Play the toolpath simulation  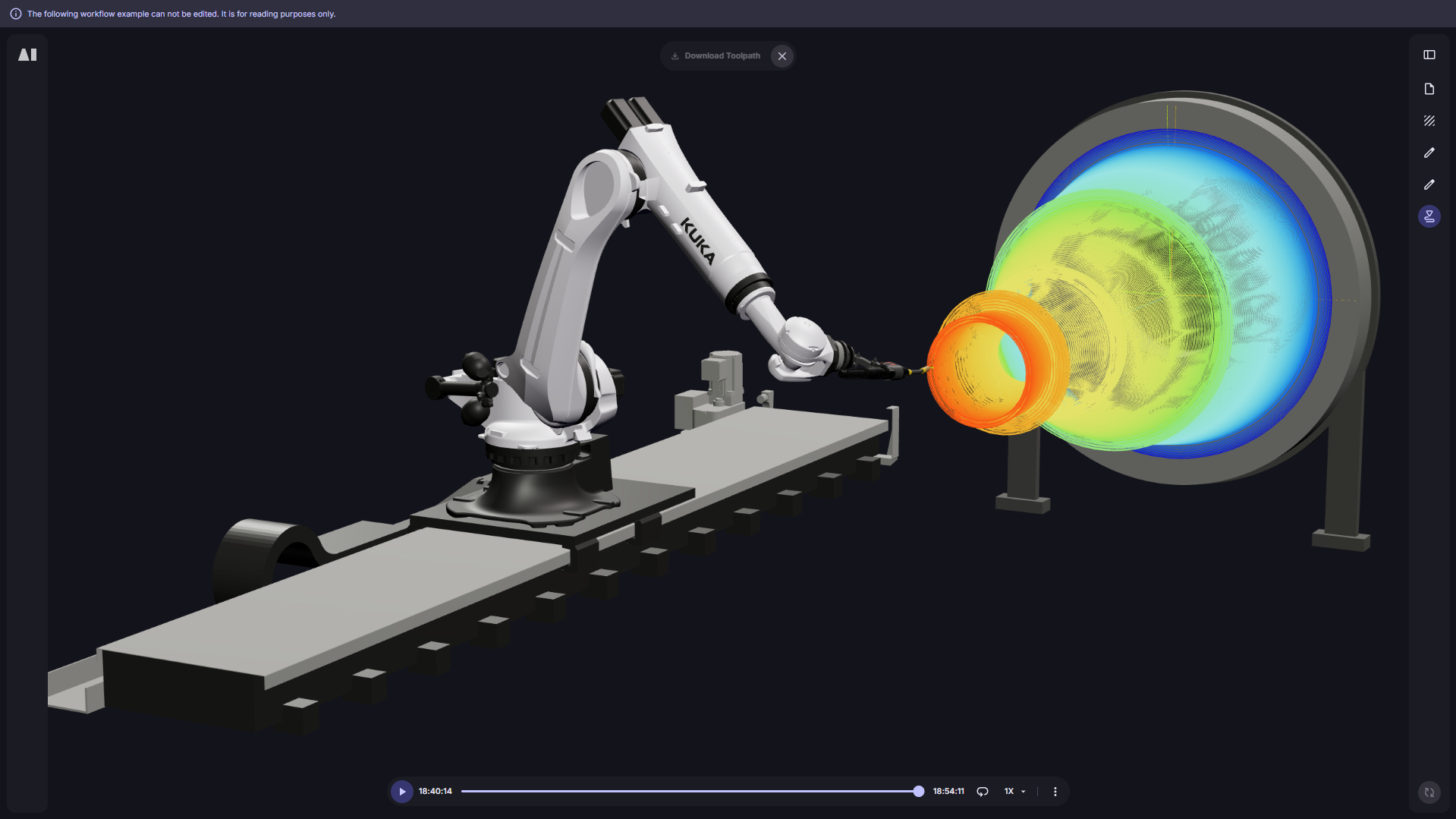(x=401, y=791)
